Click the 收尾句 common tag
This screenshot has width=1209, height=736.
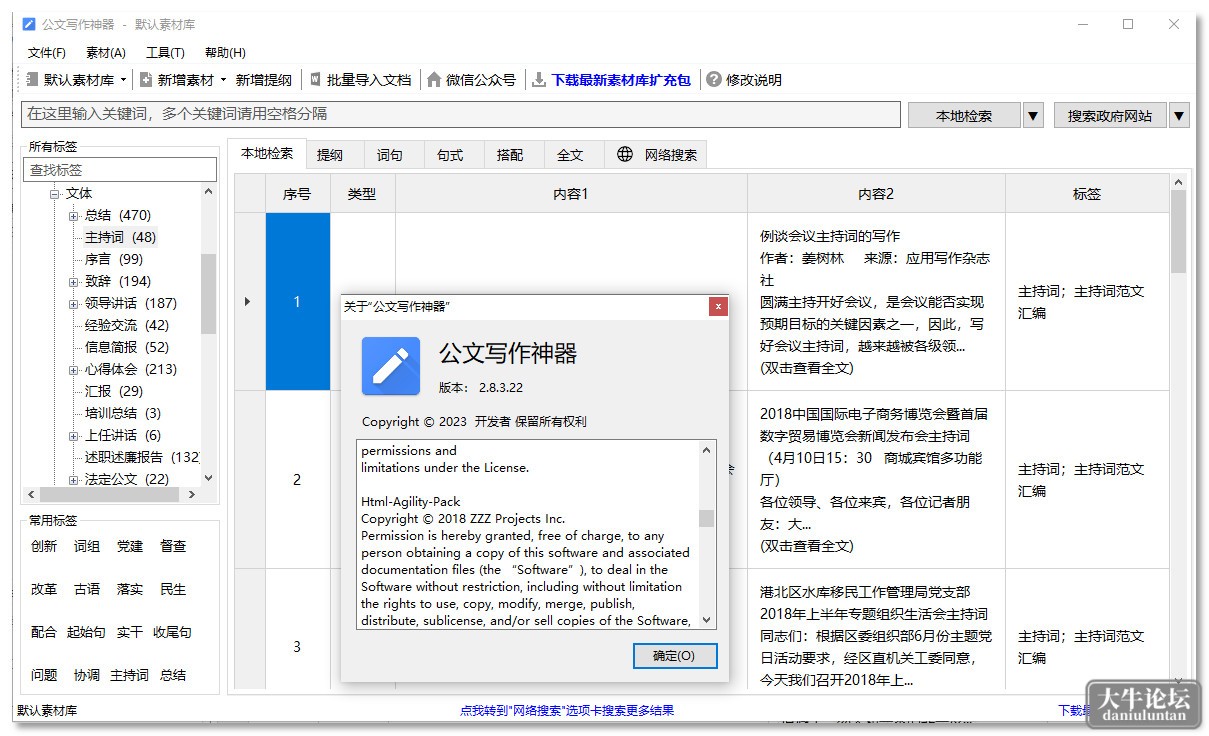[x=173, y=633]
